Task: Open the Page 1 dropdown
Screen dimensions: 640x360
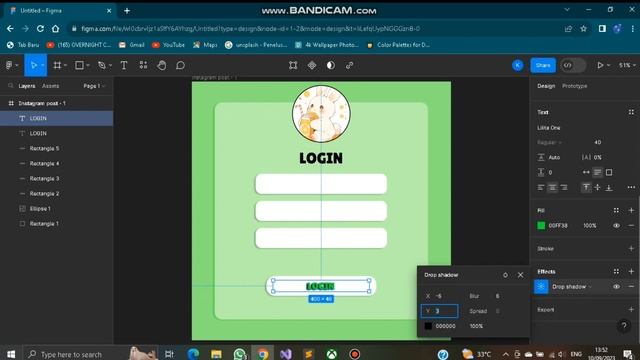Action: pos(94,86)
